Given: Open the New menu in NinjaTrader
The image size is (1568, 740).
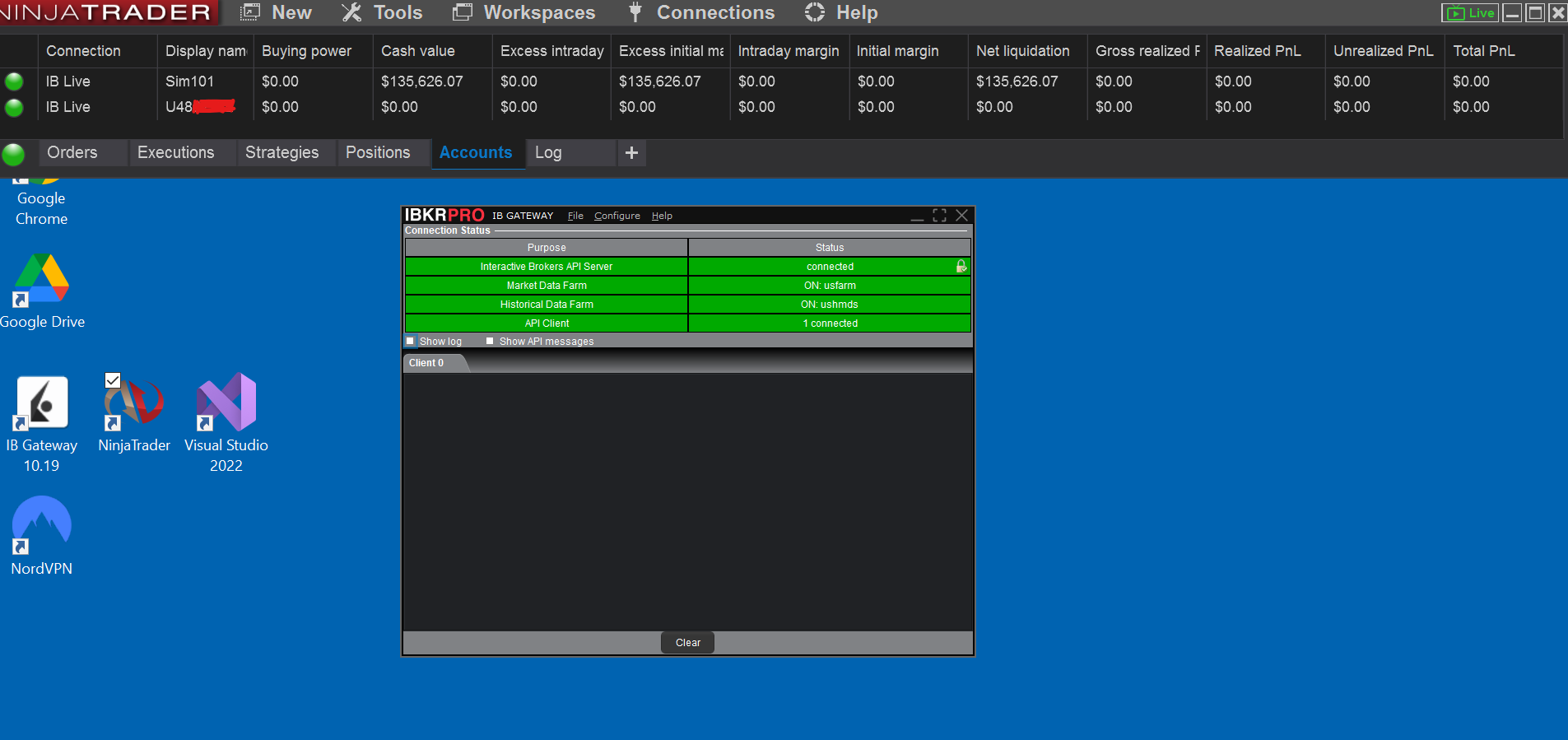Looking at the screenshot, I should (x=277, y=12).
